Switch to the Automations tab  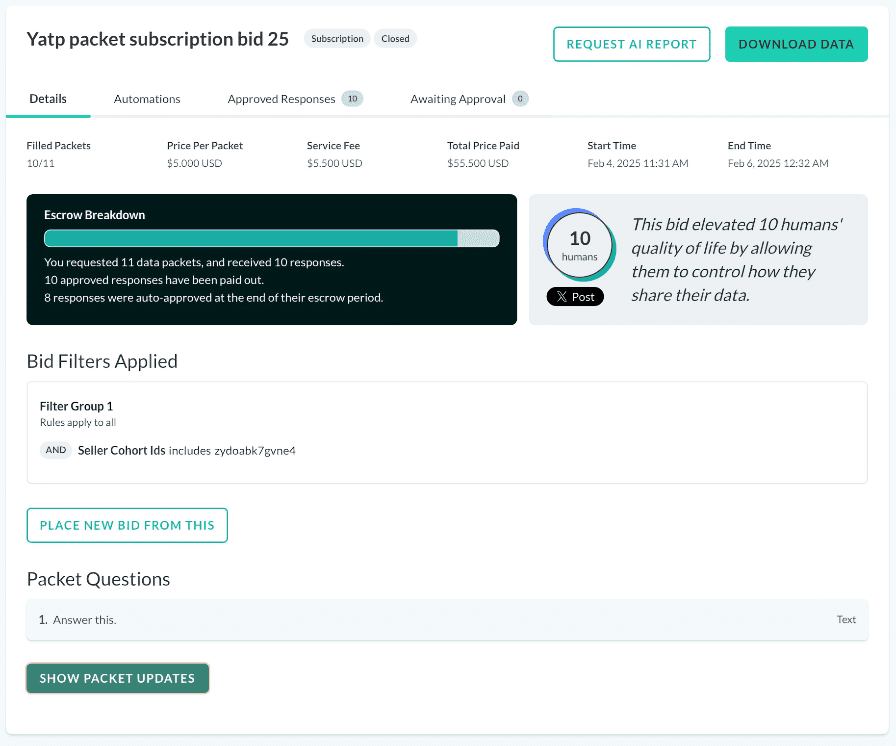tap(147, 99)
